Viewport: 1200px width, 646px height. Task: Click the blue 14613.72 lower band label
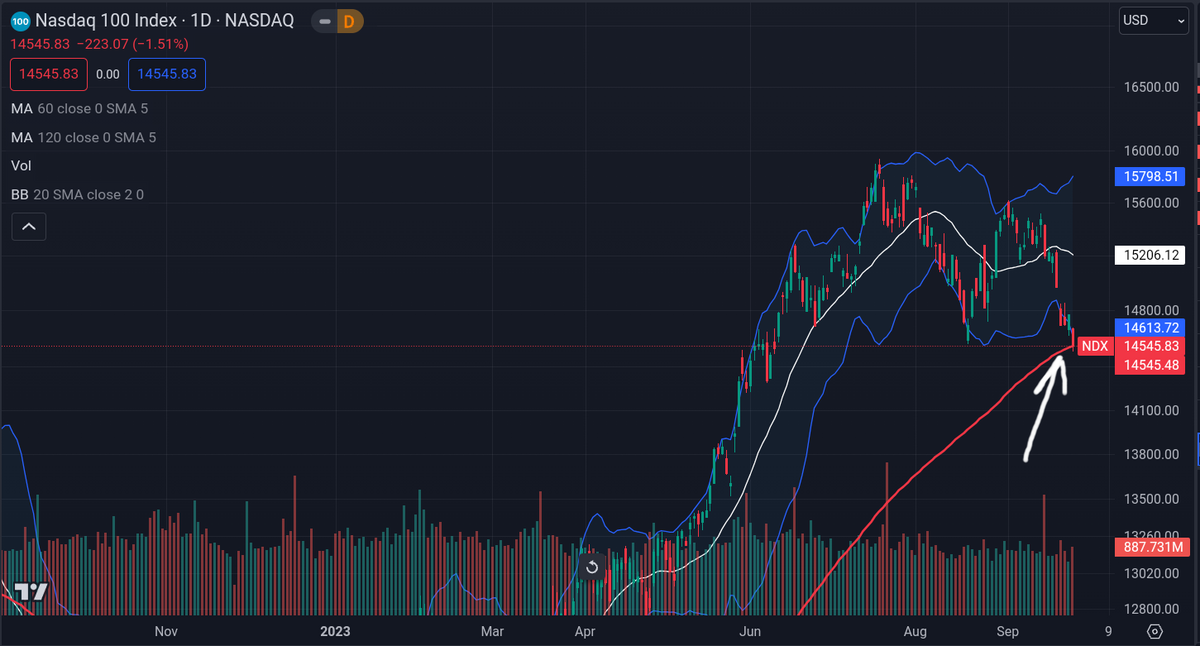tap(1148, 327)
